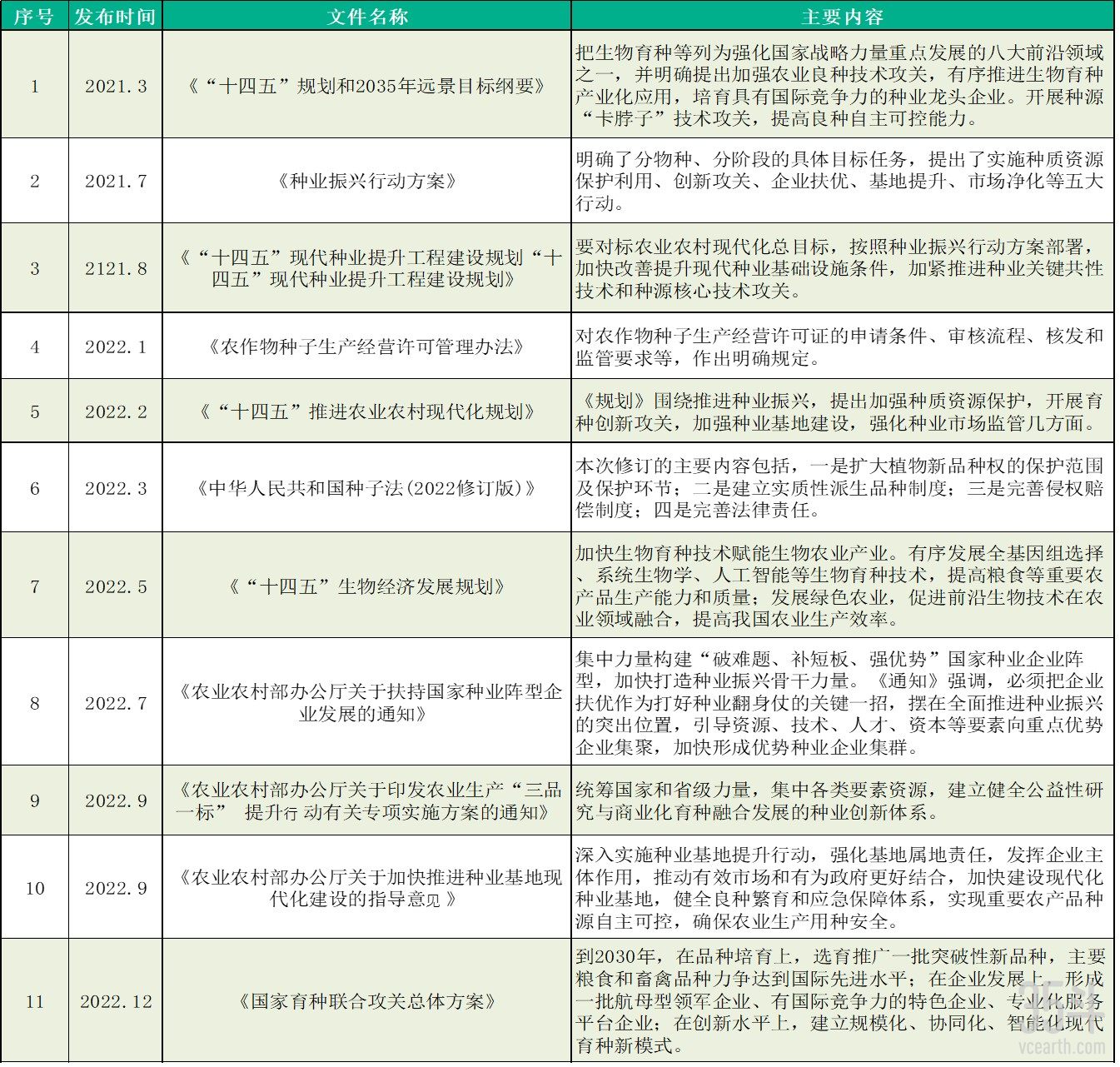Click 《中华人民共和国种子法(2022修订版)》 title
The image size is (1120, 1067).
coord(366,488)
